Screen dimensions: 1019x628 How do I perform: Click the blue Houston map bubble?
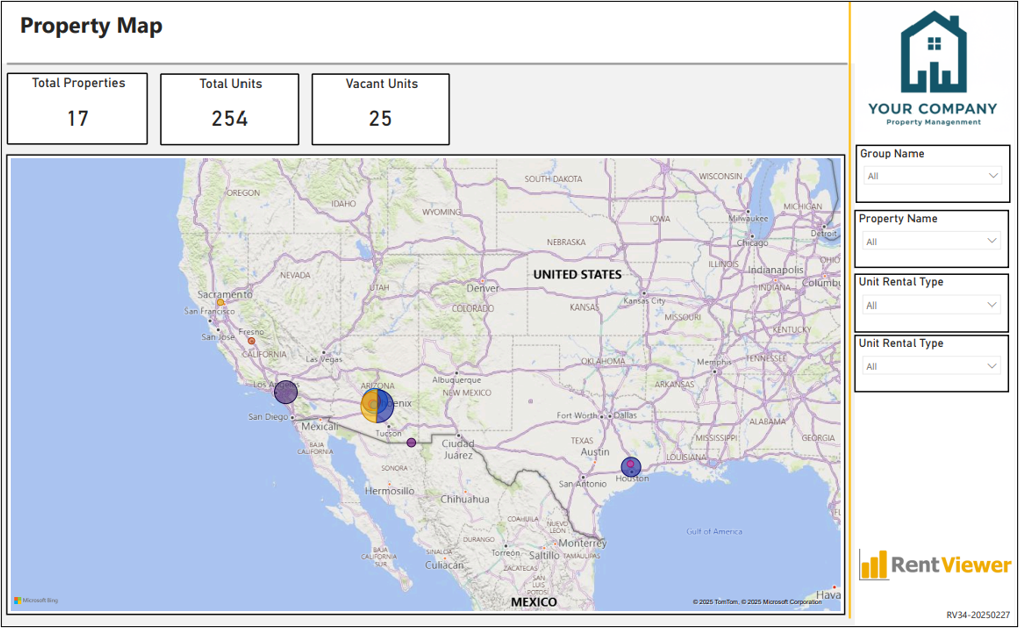(631, 467)
